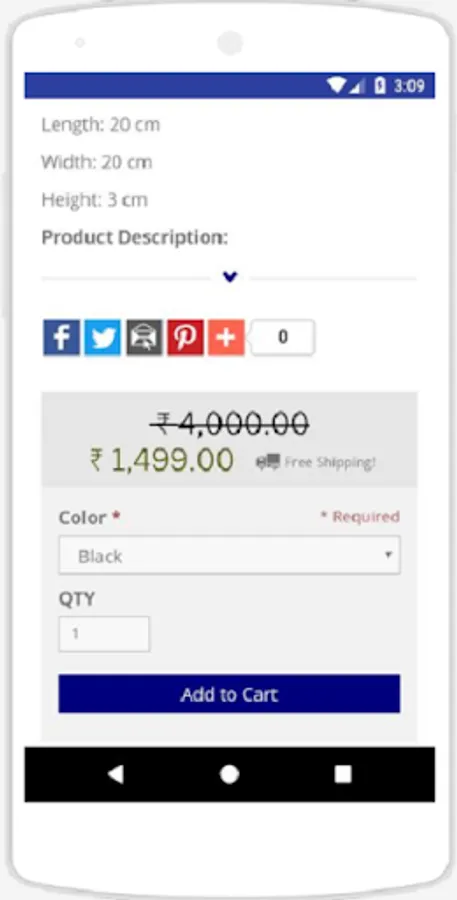
Task: Click the Color dropdown arrow
Action: coord(388,555)
